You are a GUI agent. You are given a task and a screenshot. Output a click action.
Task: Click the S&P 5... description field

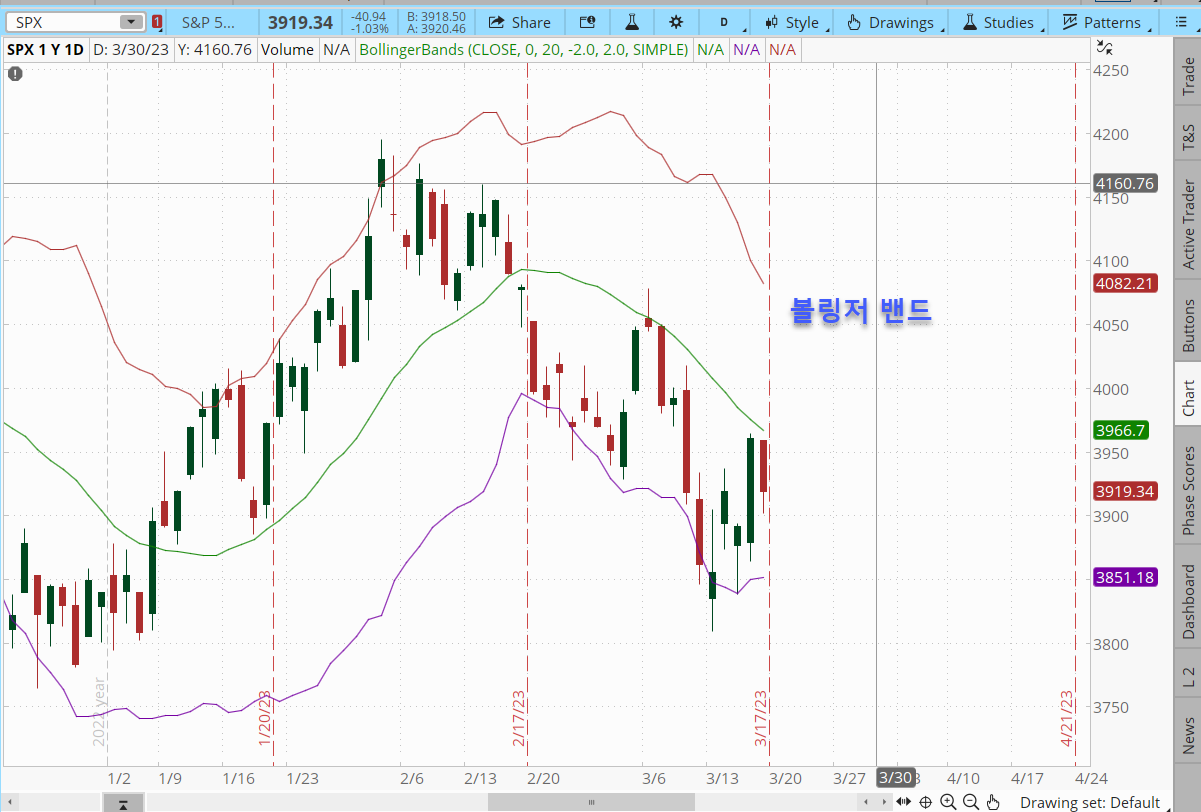point(212,22)
